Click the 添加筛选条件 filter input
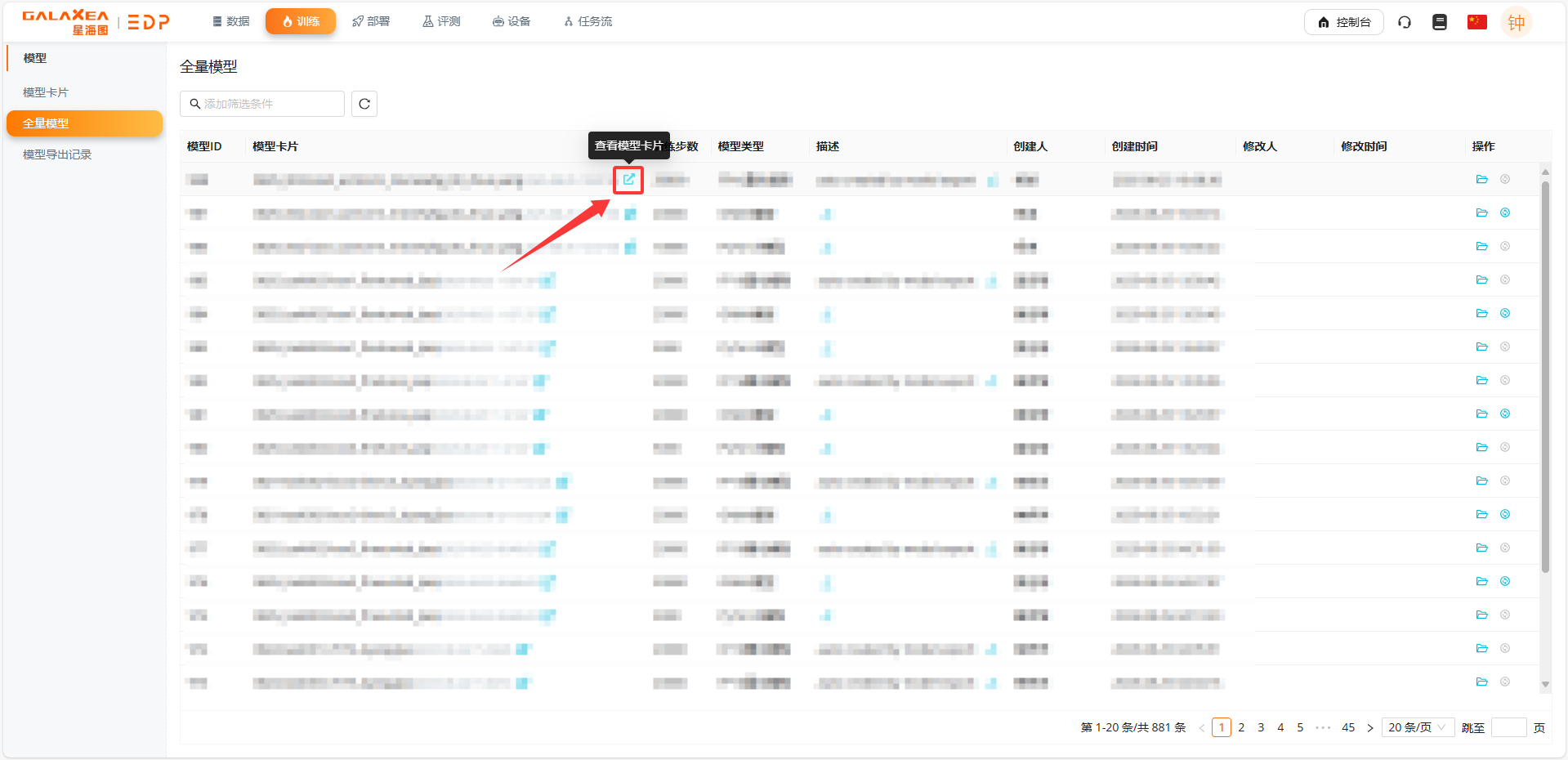This screenshot has width=1568, height=760. click(x=262, y=104)
